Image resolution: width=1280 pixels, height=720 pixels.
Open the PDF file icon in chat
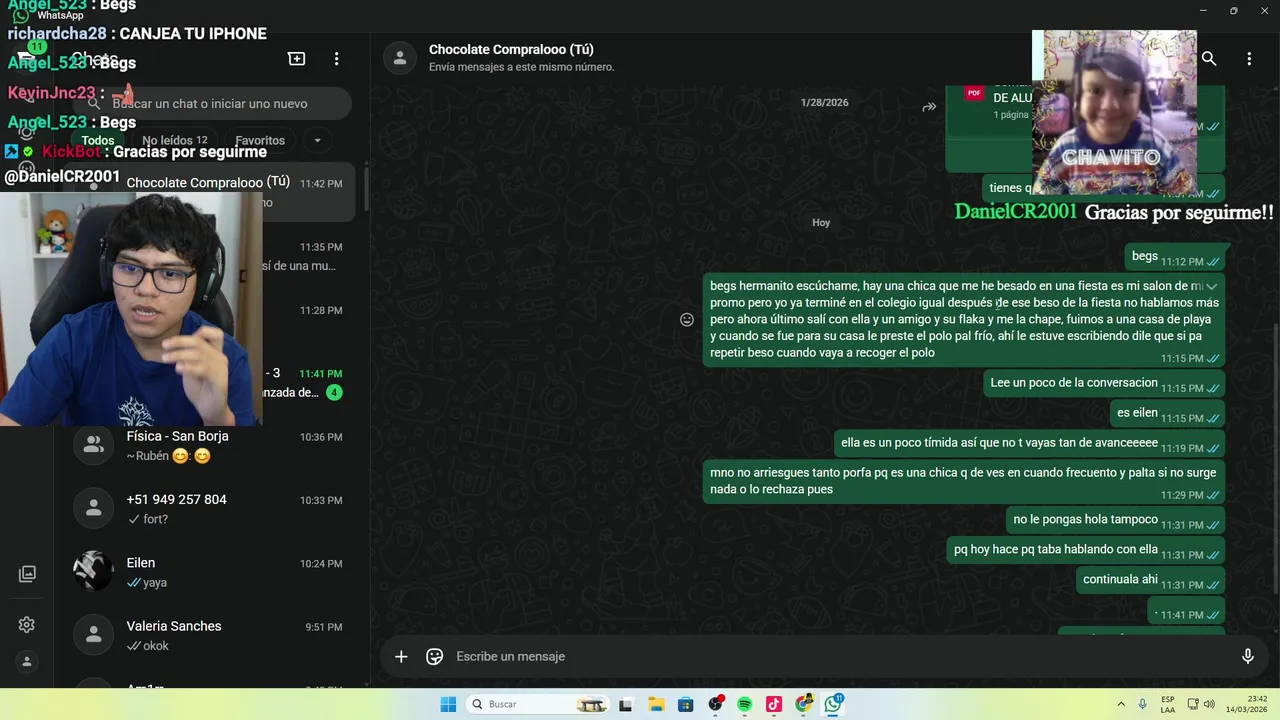click(973, 93)
